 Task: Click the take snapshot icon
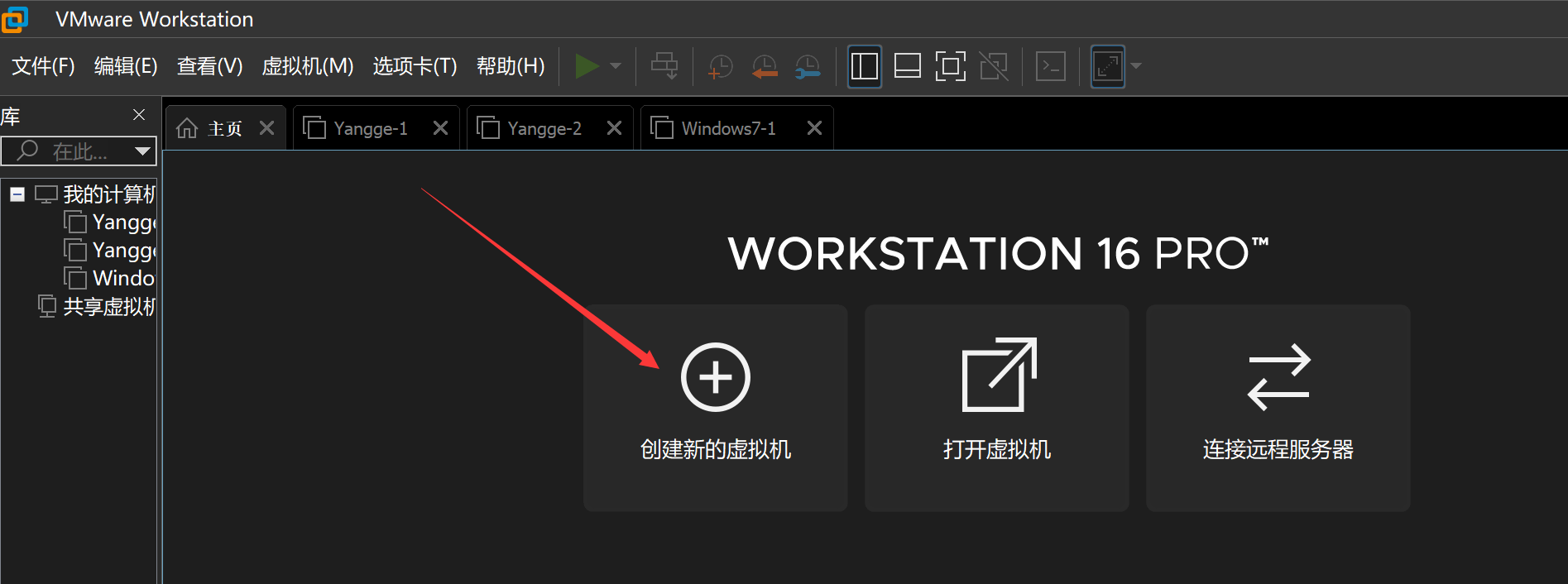(x=721, y=67)
